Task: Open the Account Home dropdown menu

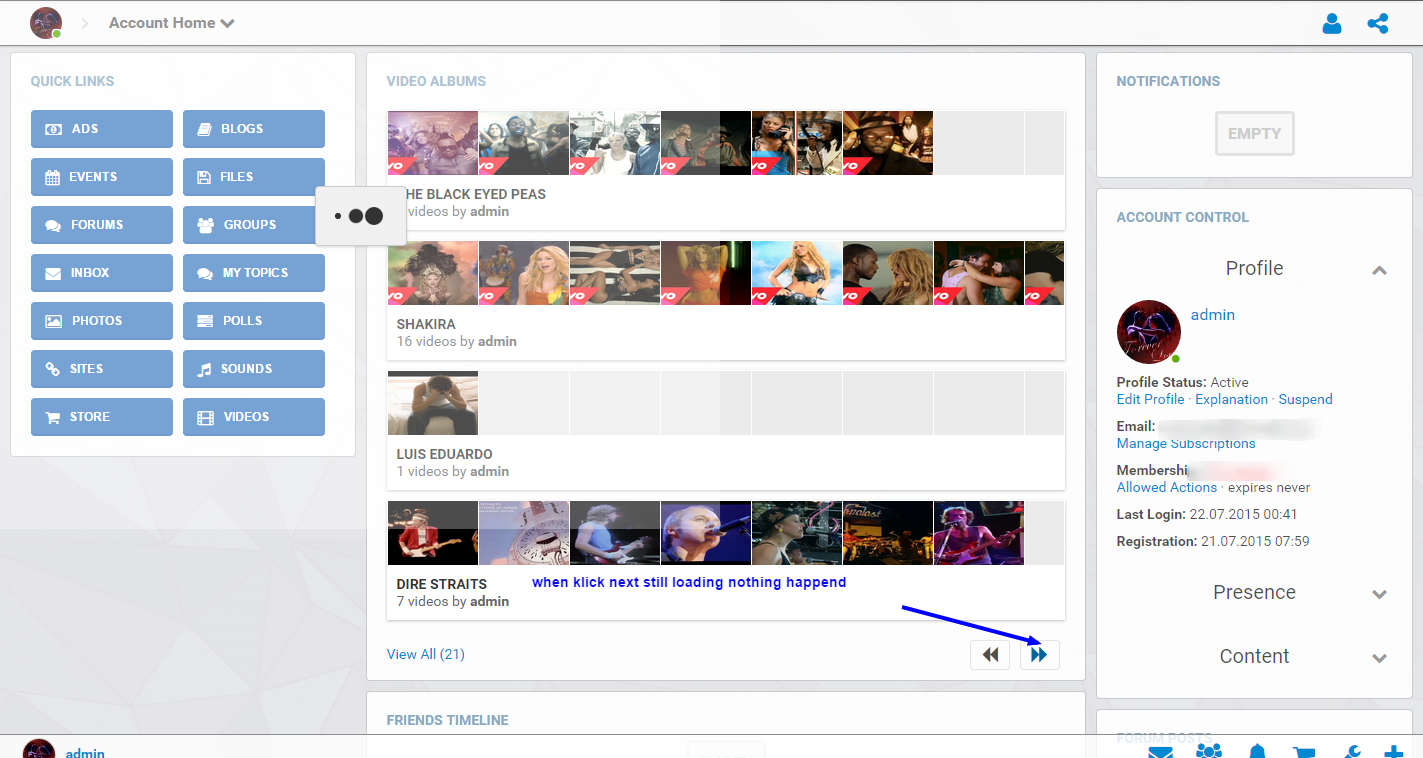Action: pos(172,23)
